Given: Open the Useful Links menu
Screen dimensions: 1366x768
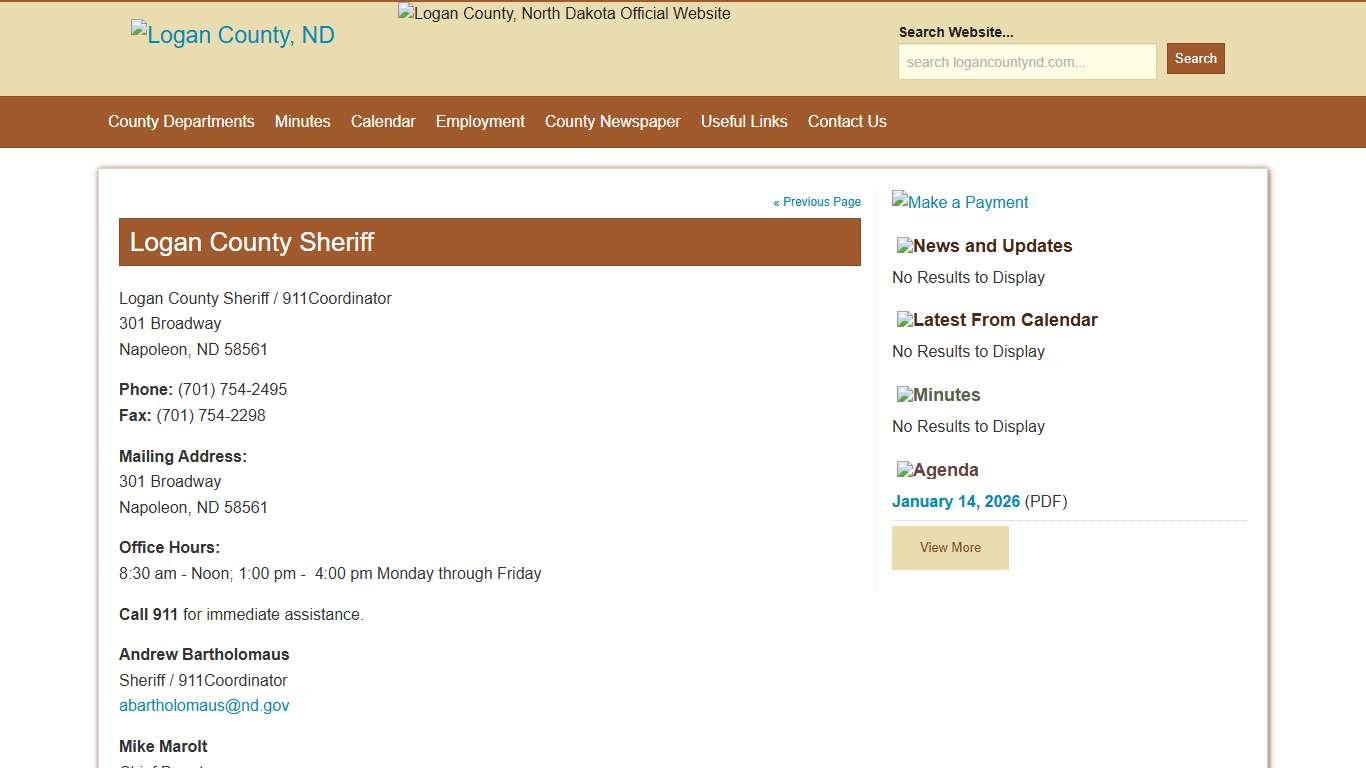Looking at the screenshot, I should click(x=744, y=121).
